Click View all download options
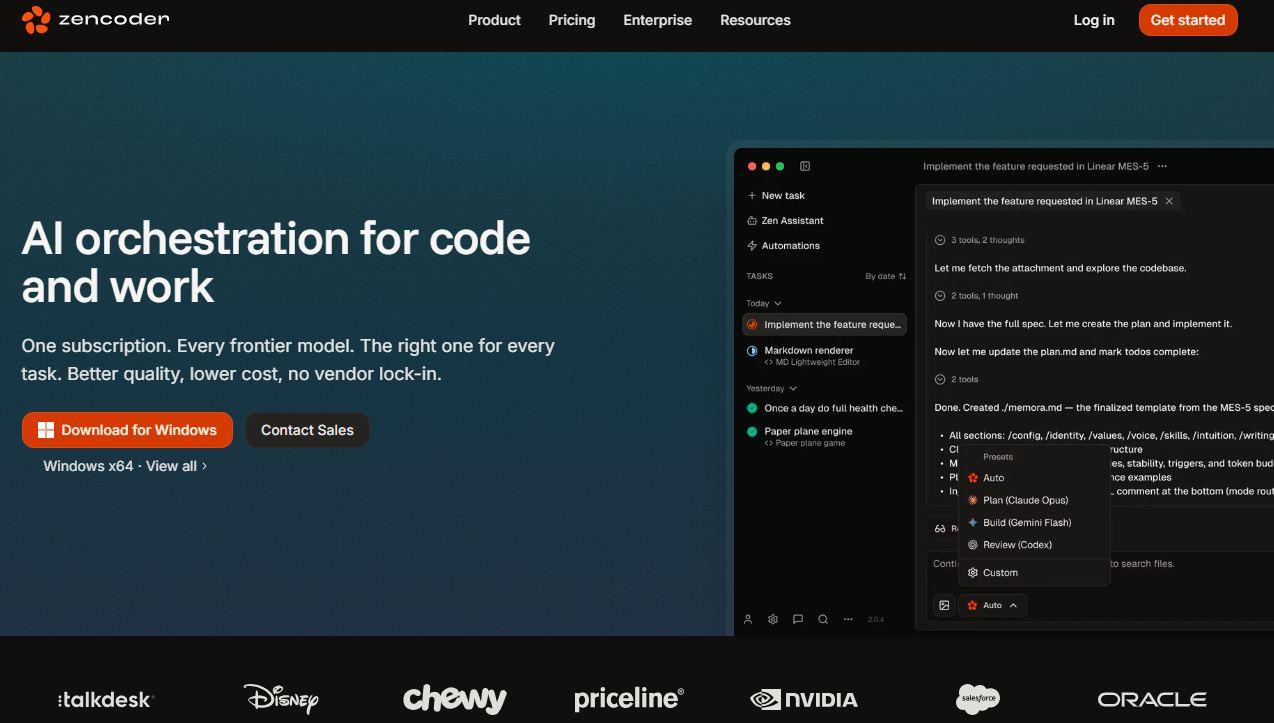 [x=176, y=466]
